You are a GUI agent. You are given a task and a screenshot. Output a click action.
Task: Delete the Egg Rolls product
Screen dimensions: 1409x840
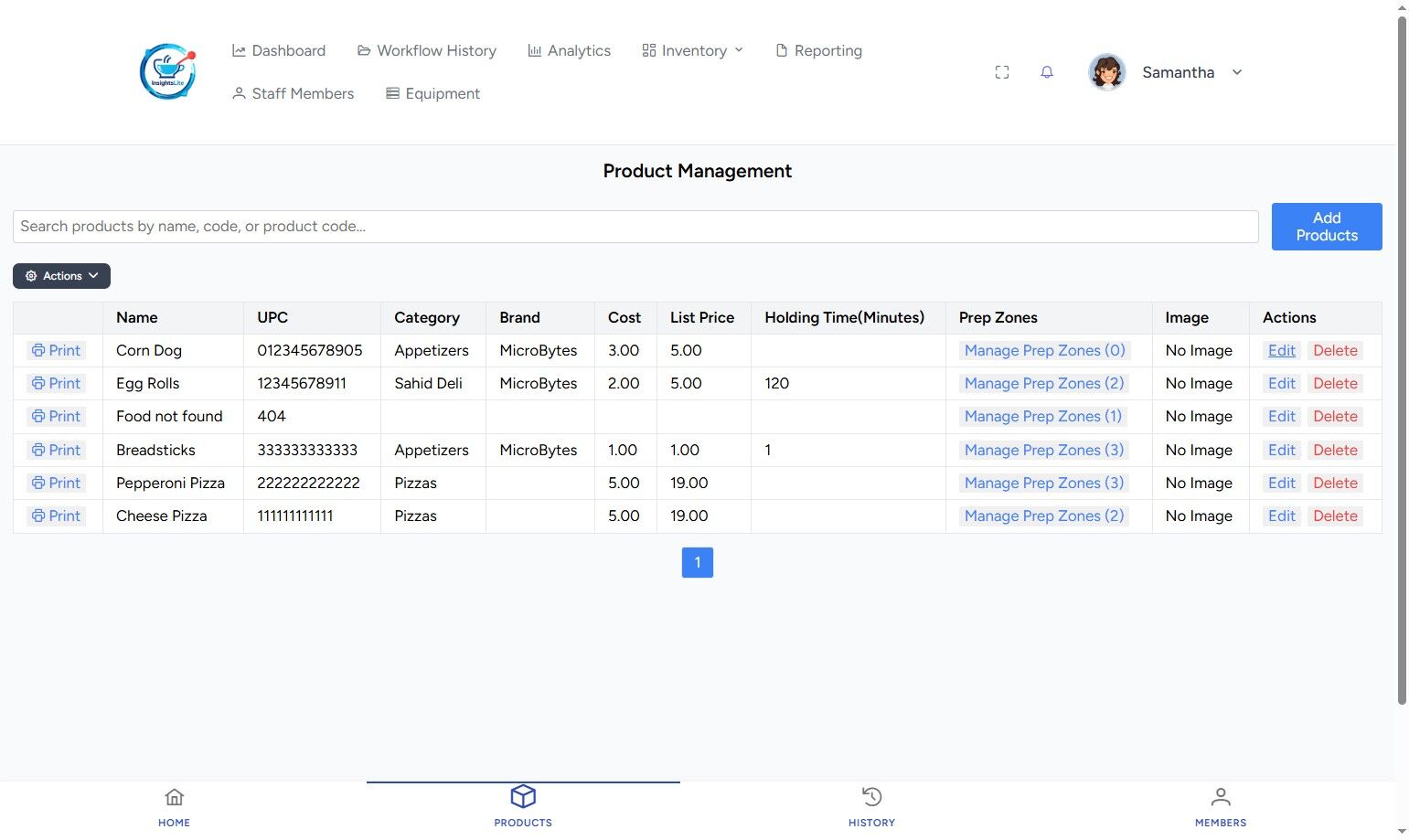[x=1335, y=383]
